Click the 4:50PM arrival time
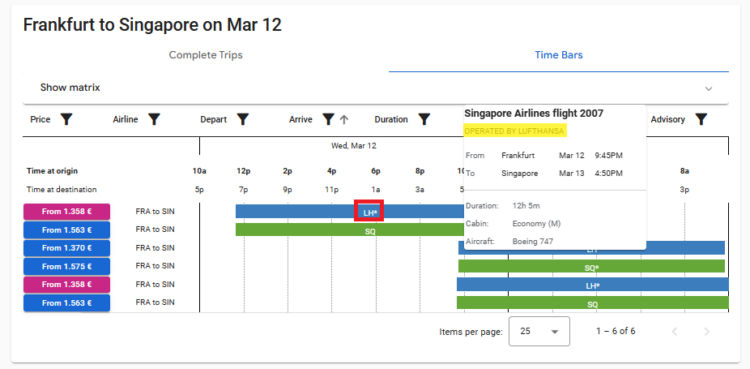This screenshot has height=369, width=750. point(609,173)
